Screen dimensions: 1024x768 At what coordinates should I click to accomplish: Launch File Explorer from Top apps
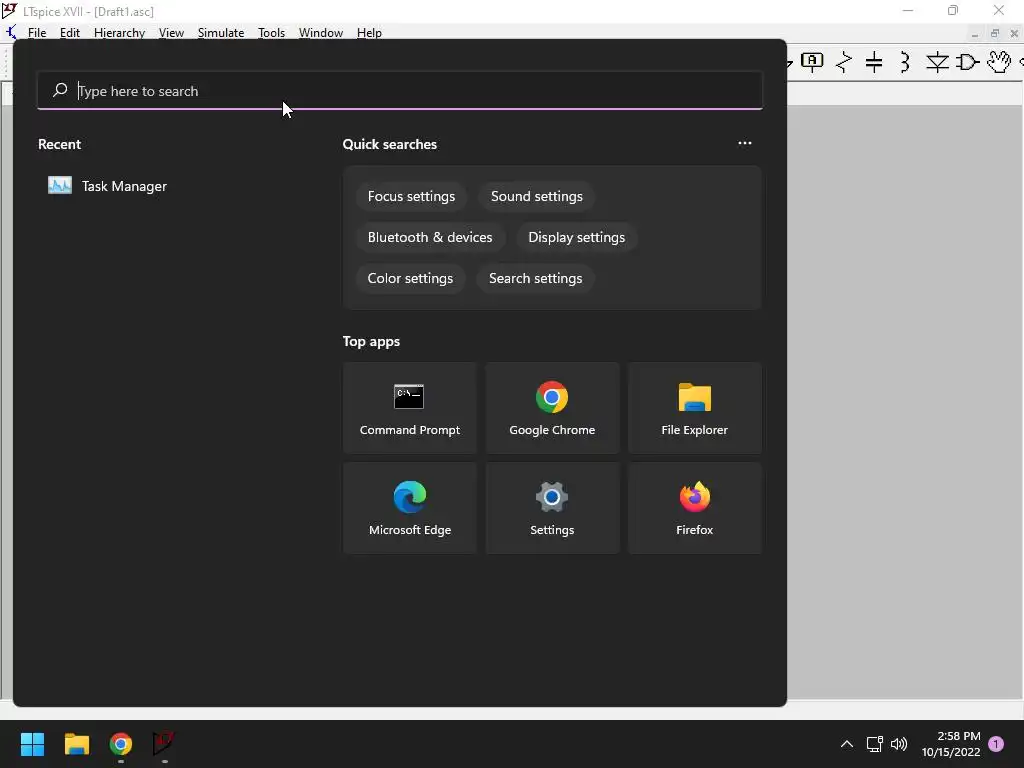695,408
